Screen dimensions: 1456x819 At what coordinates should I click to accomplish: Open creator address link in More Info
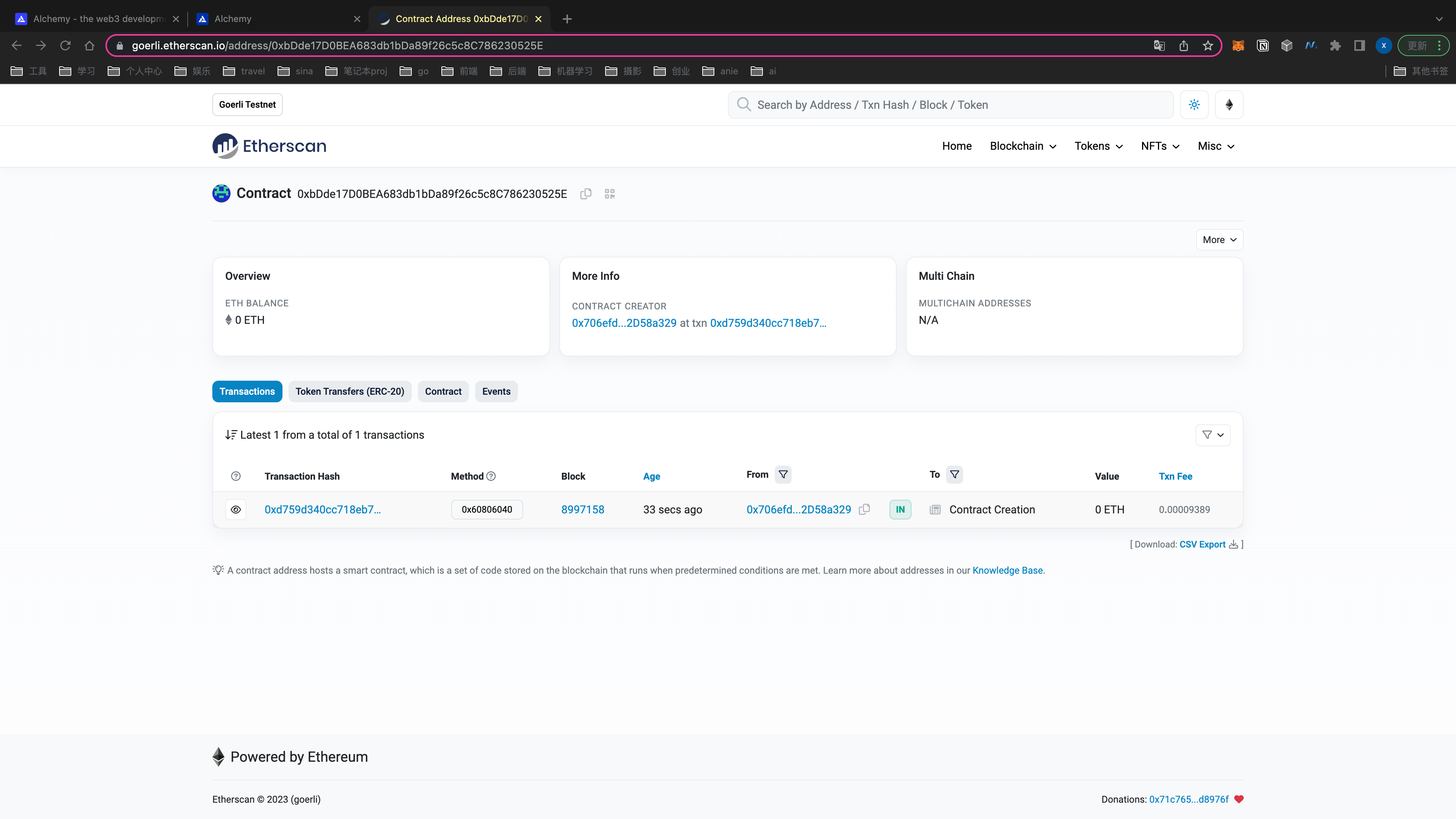[624, 323]
